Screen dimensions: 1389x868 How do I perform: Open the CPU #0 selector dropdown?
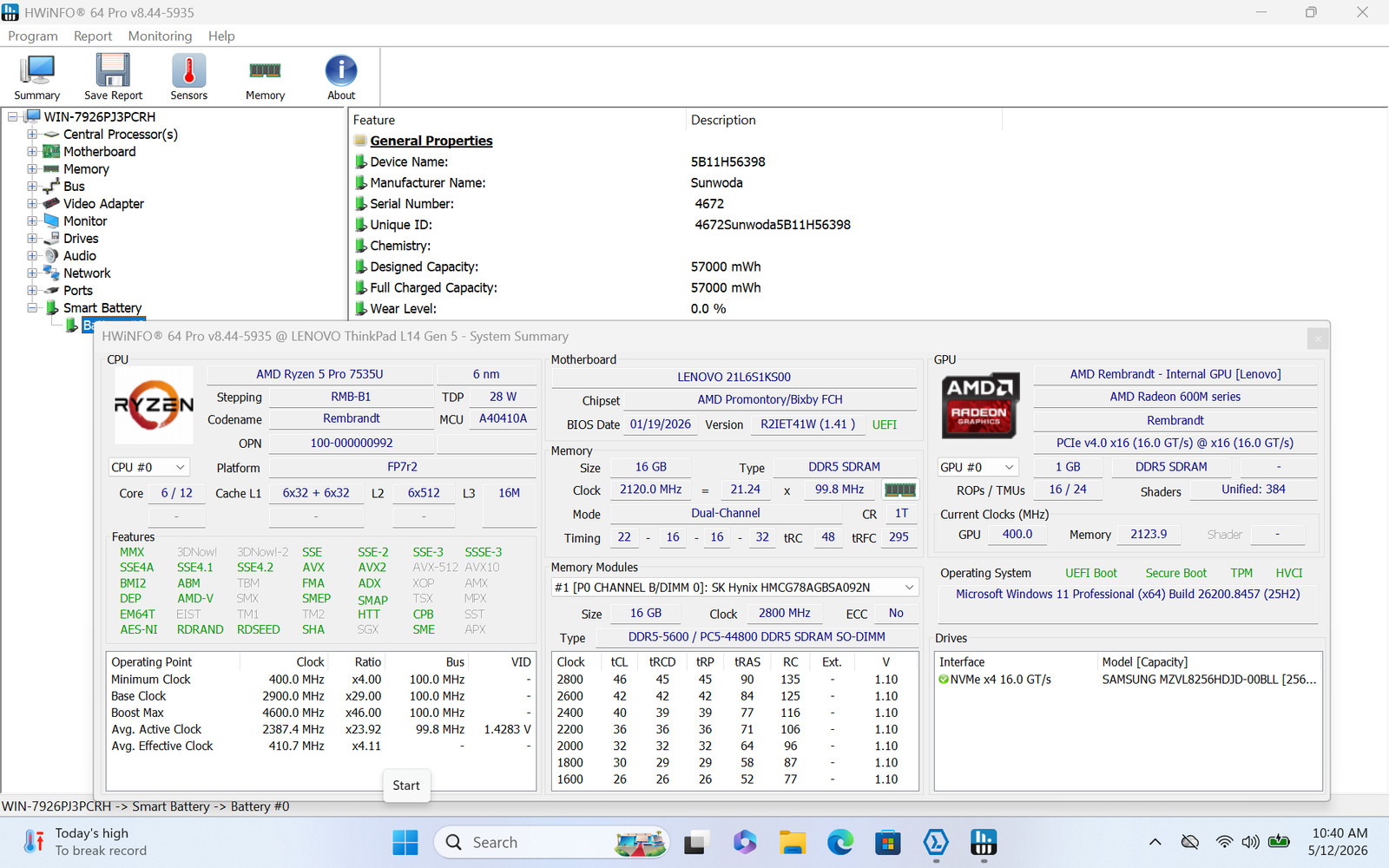point(148,467)
